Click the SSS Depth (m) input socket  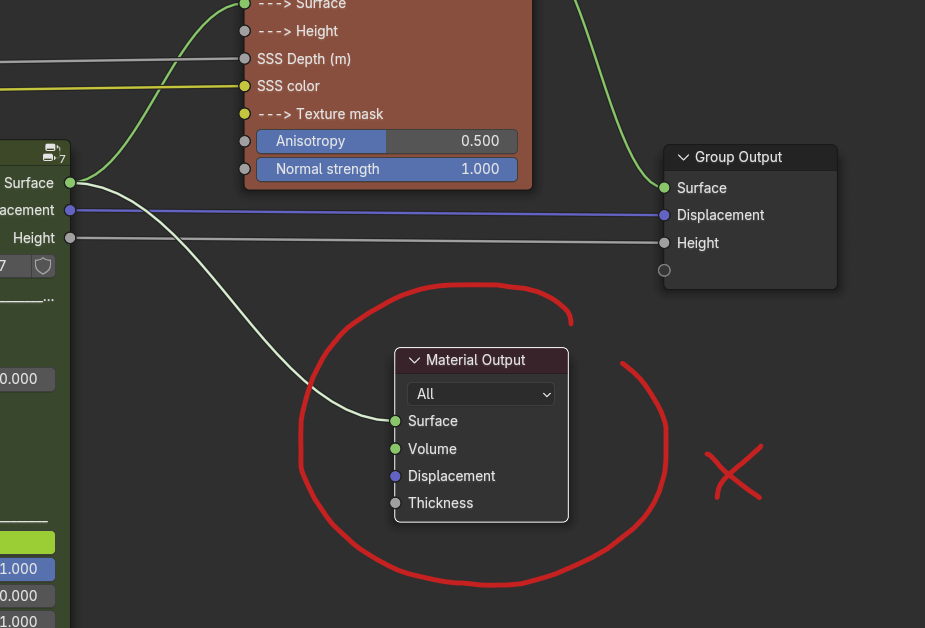244,59
